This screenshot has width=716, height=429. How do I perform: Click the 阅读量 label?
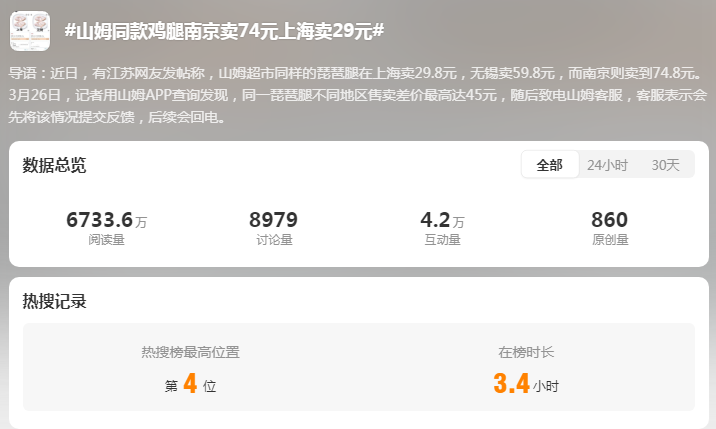point(106,240)
